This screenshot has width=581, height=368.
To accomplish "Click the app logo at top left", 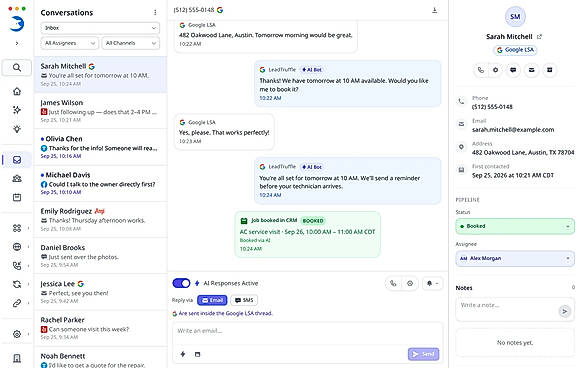I will tap(17, 24).
